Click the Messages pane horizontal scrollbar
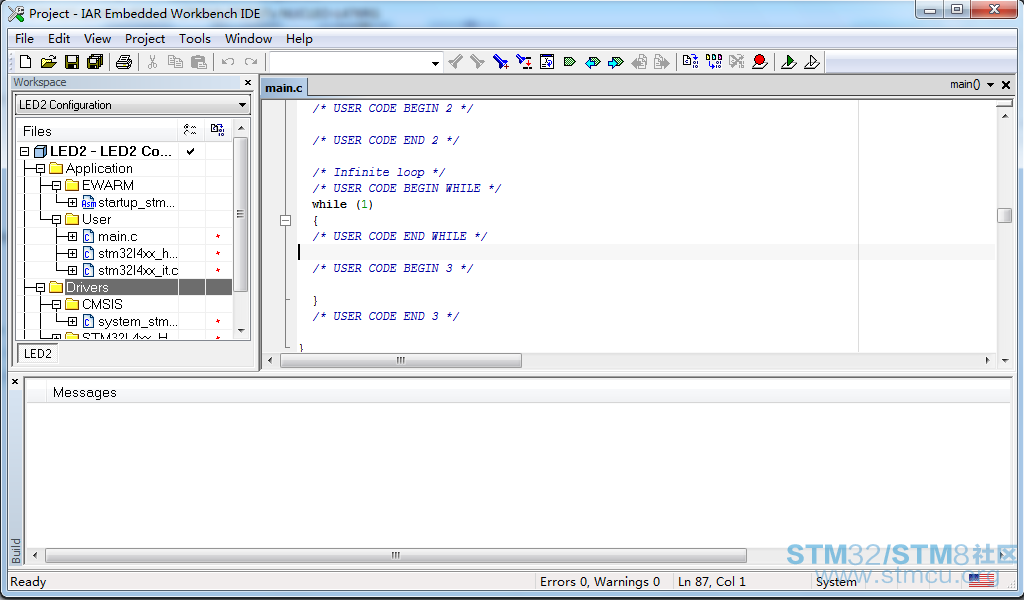The height and width of the screenshot is (600, 1024). click(396, 556)
